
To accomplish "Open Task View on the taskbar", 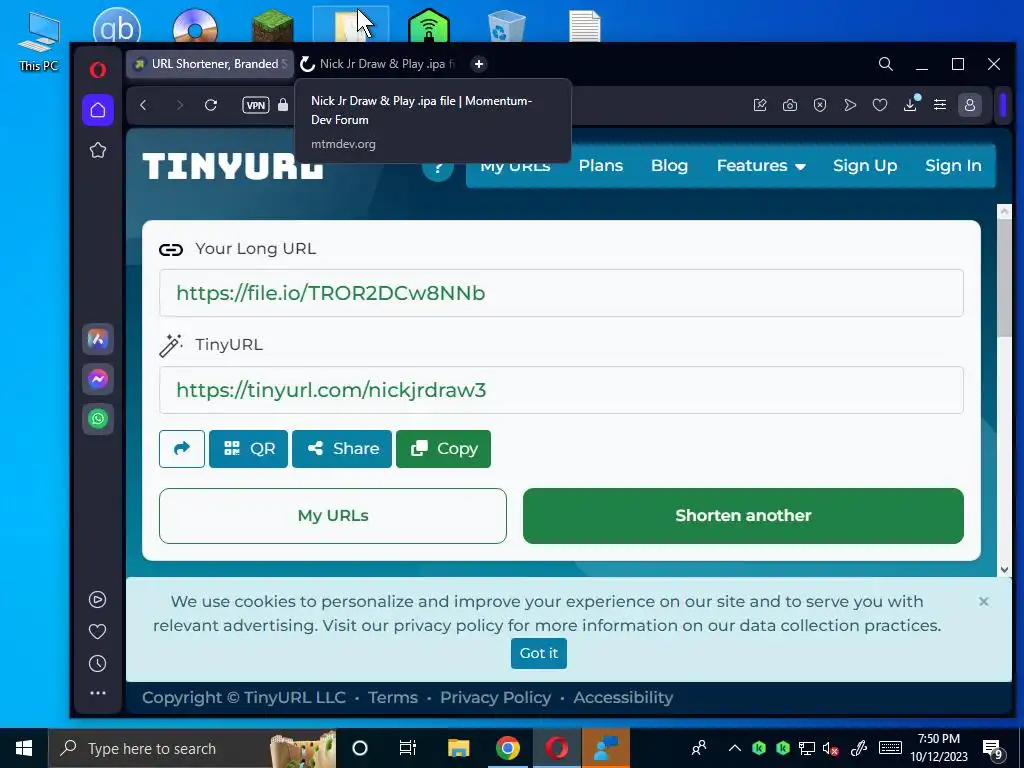I will pyautogui.click(x=408, y=748).
